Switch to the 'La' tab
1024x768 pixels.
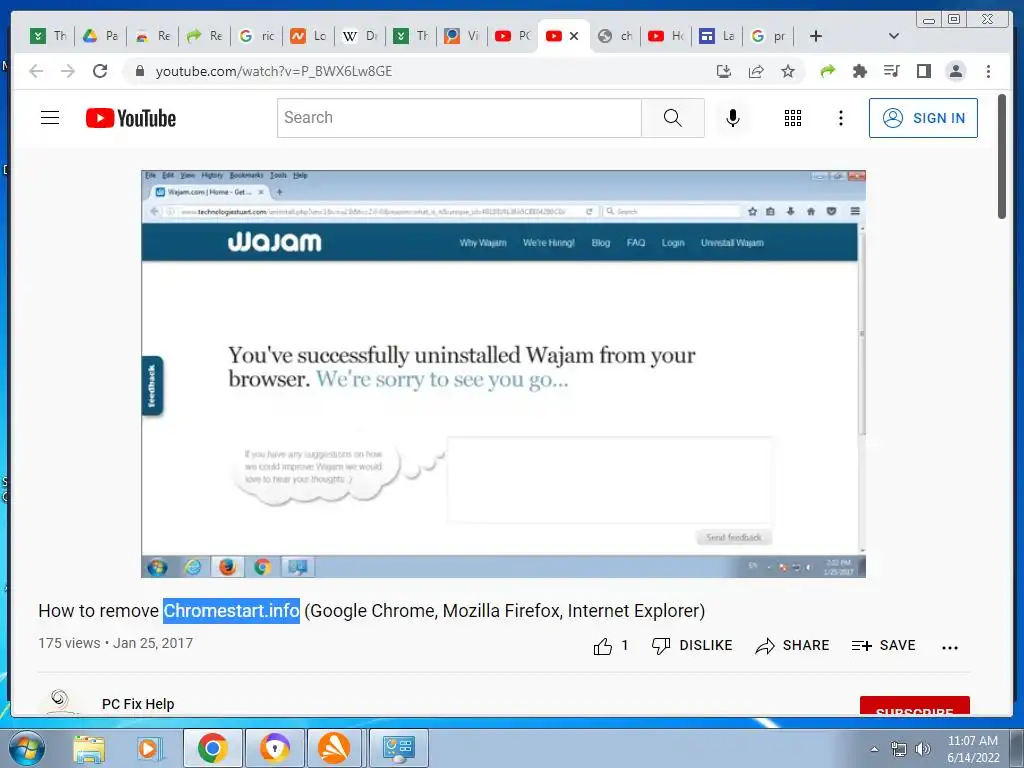(x=717, y=36)
